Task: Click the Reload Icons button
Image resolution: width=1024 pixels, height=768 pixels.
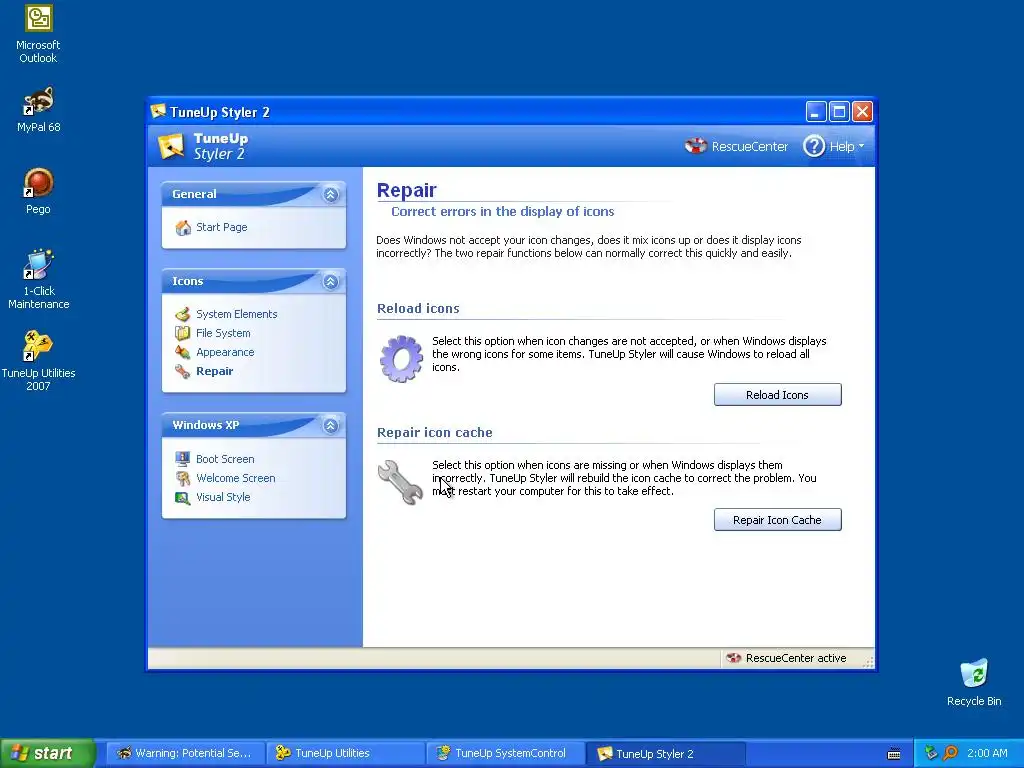Action: tap(777, 394)
